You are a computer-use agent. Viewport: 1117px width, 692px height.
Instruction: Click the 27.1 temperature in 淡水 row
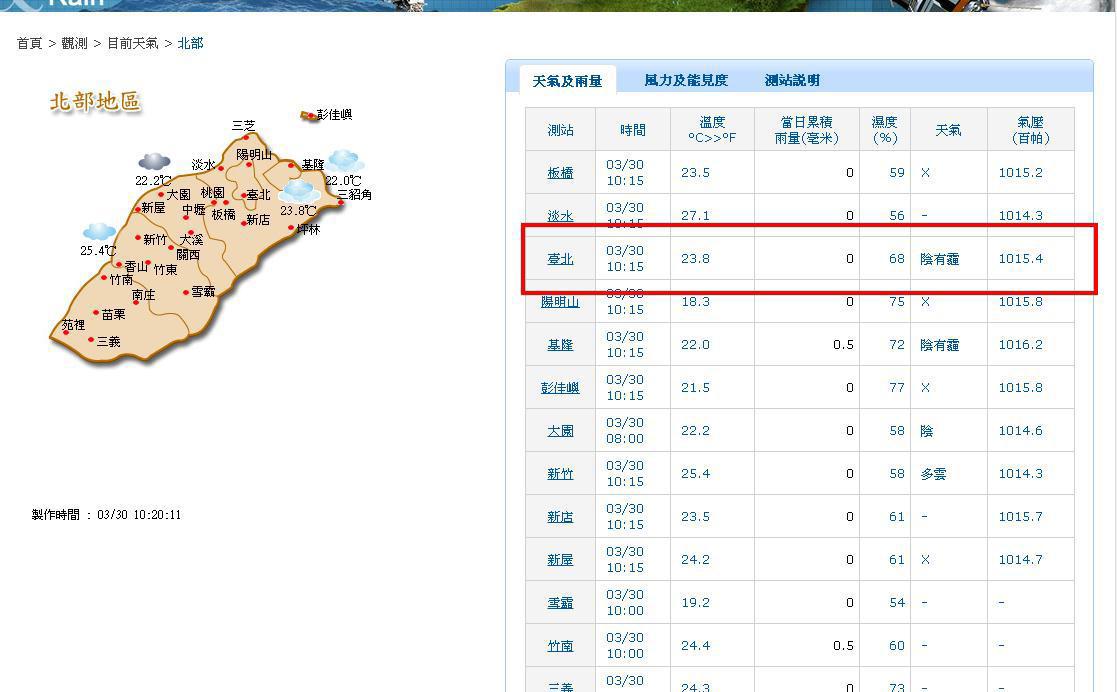coord(695,215)
